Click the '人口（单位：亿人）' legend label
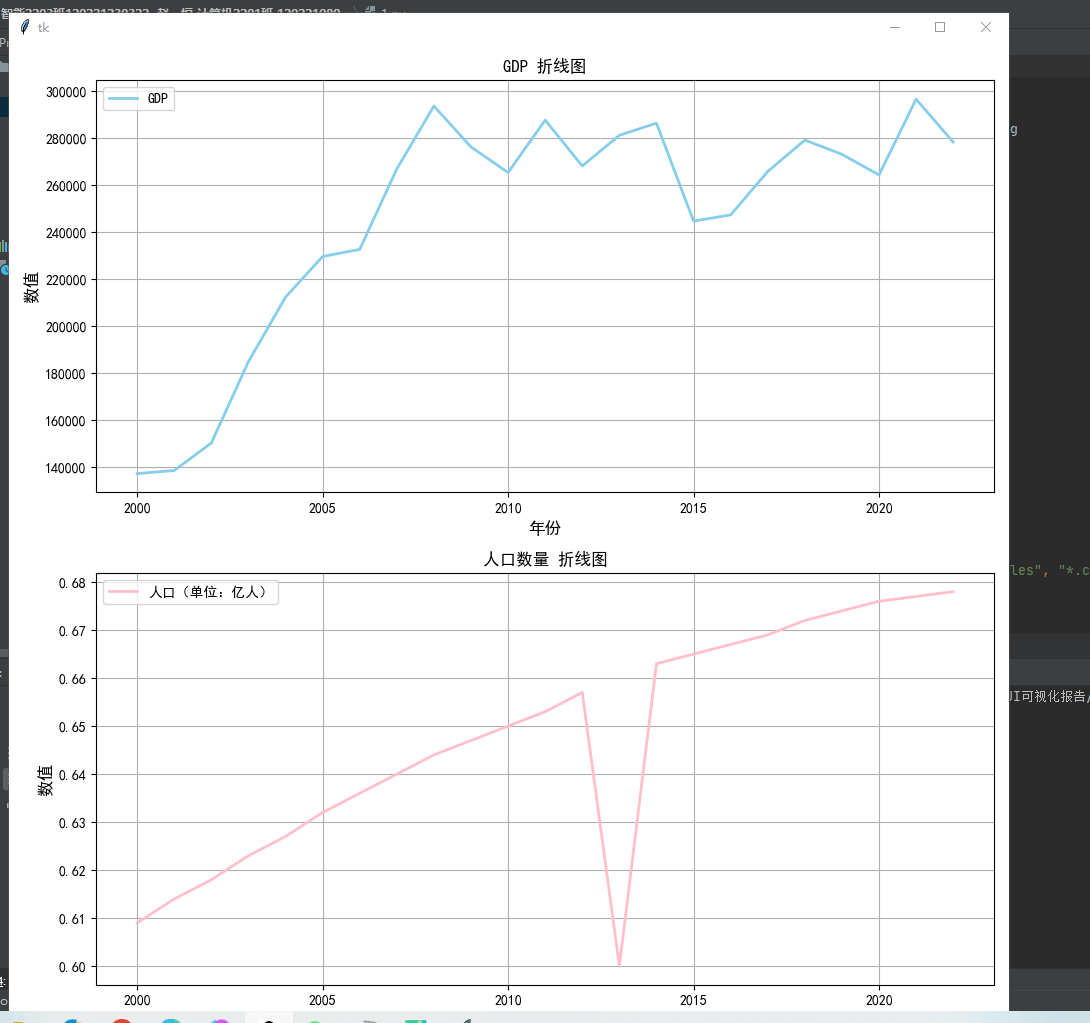Viewport: 1090px width, 1023px height. [x=208, y=592]
